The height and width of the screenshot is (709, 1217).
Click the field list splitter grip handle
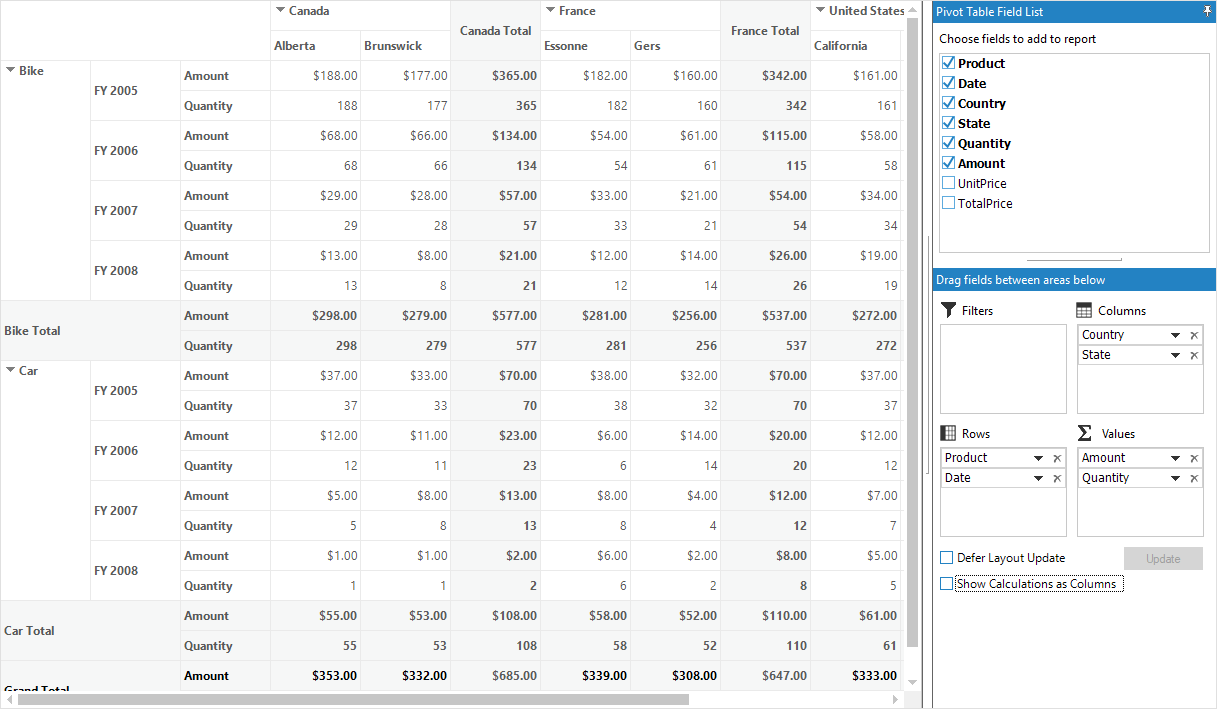coord(1074,260)
